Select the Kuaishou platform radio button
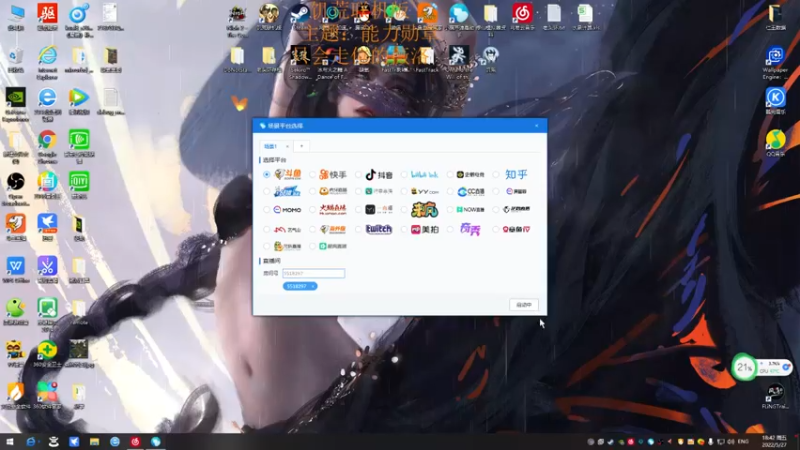The width and height of the screenshot is (800, 450). pos(312,174)
